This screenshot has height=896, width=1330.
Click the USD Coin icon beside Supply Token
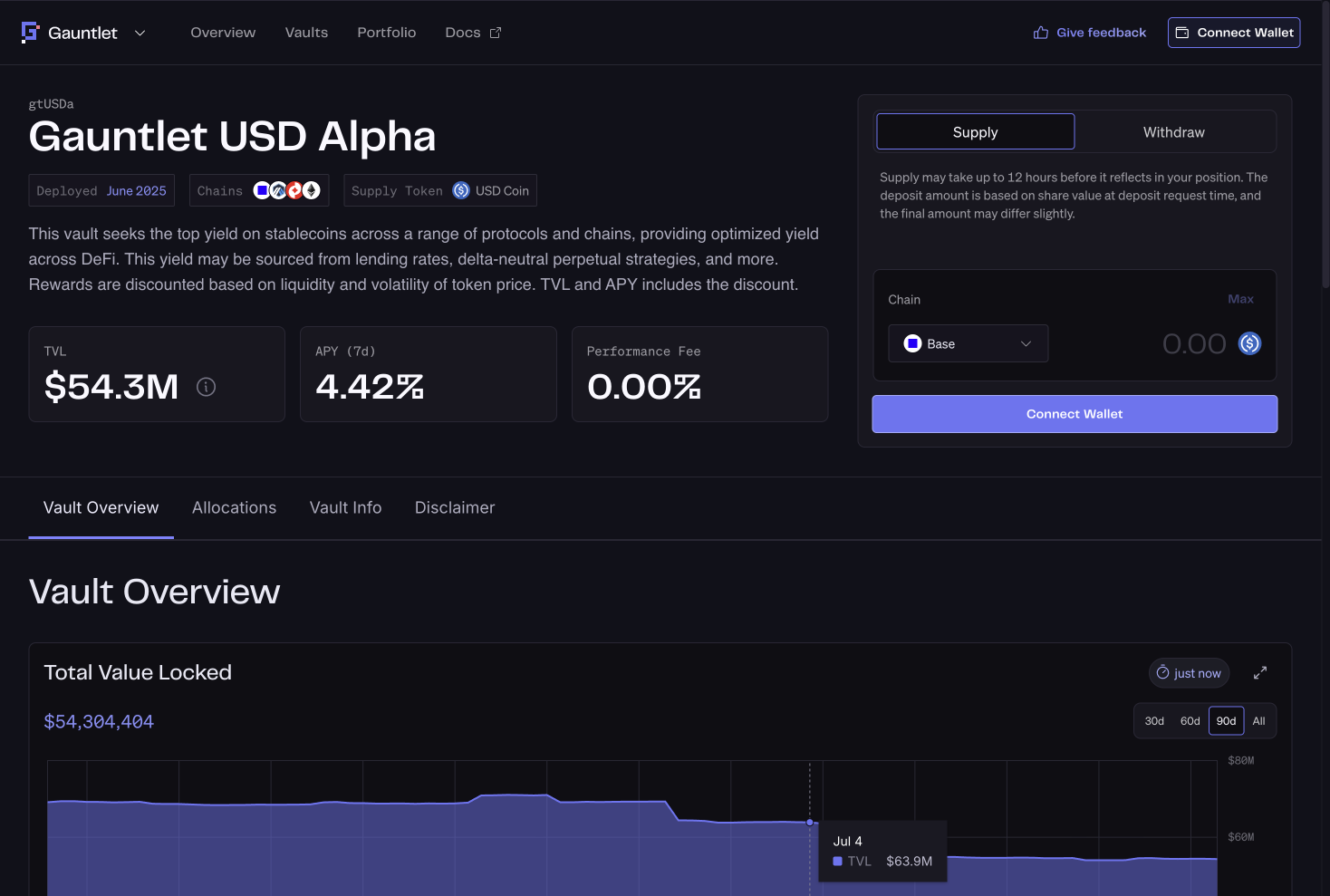coord(461,190)
